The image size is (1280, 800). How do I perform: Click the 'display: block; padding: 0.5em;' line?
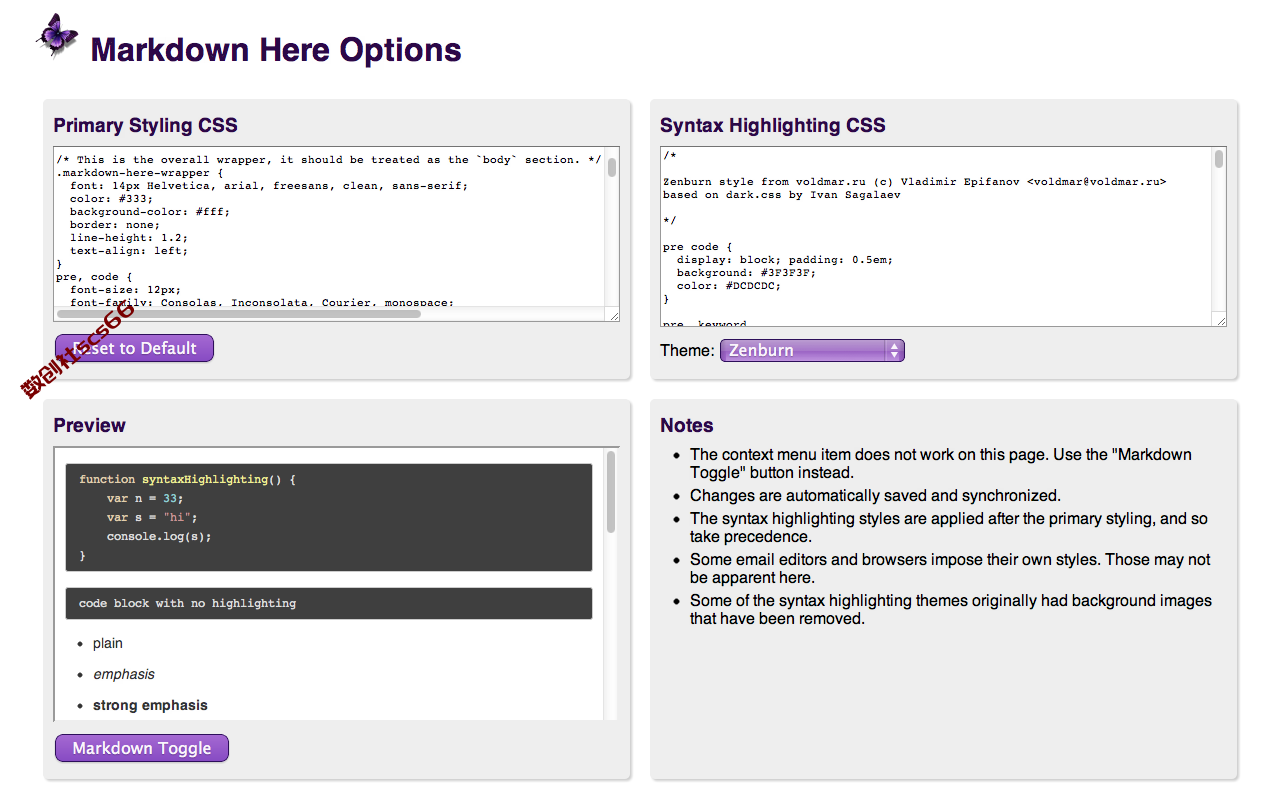(x=785, y=260)
